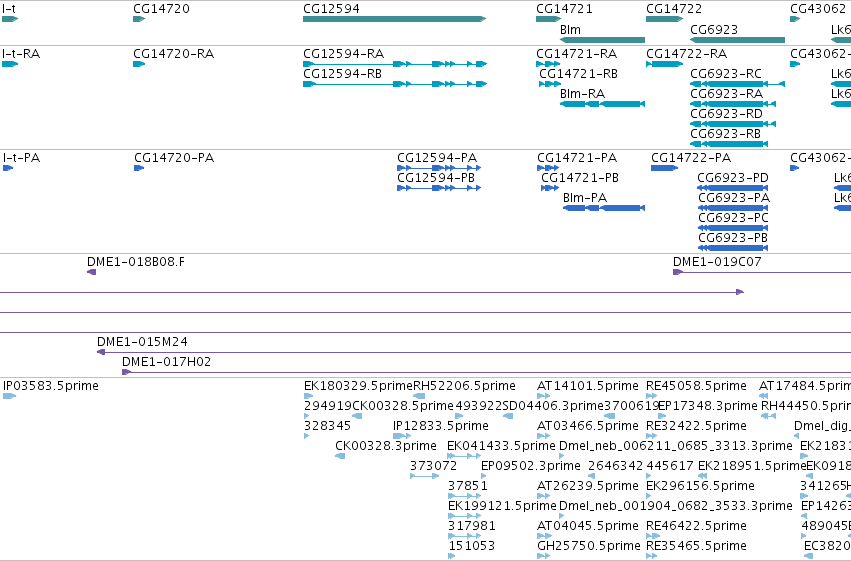The height and width of the screenshot is (561, 851).
Task: Click the AT26239.5prime EST label
Action: point(588,486)
